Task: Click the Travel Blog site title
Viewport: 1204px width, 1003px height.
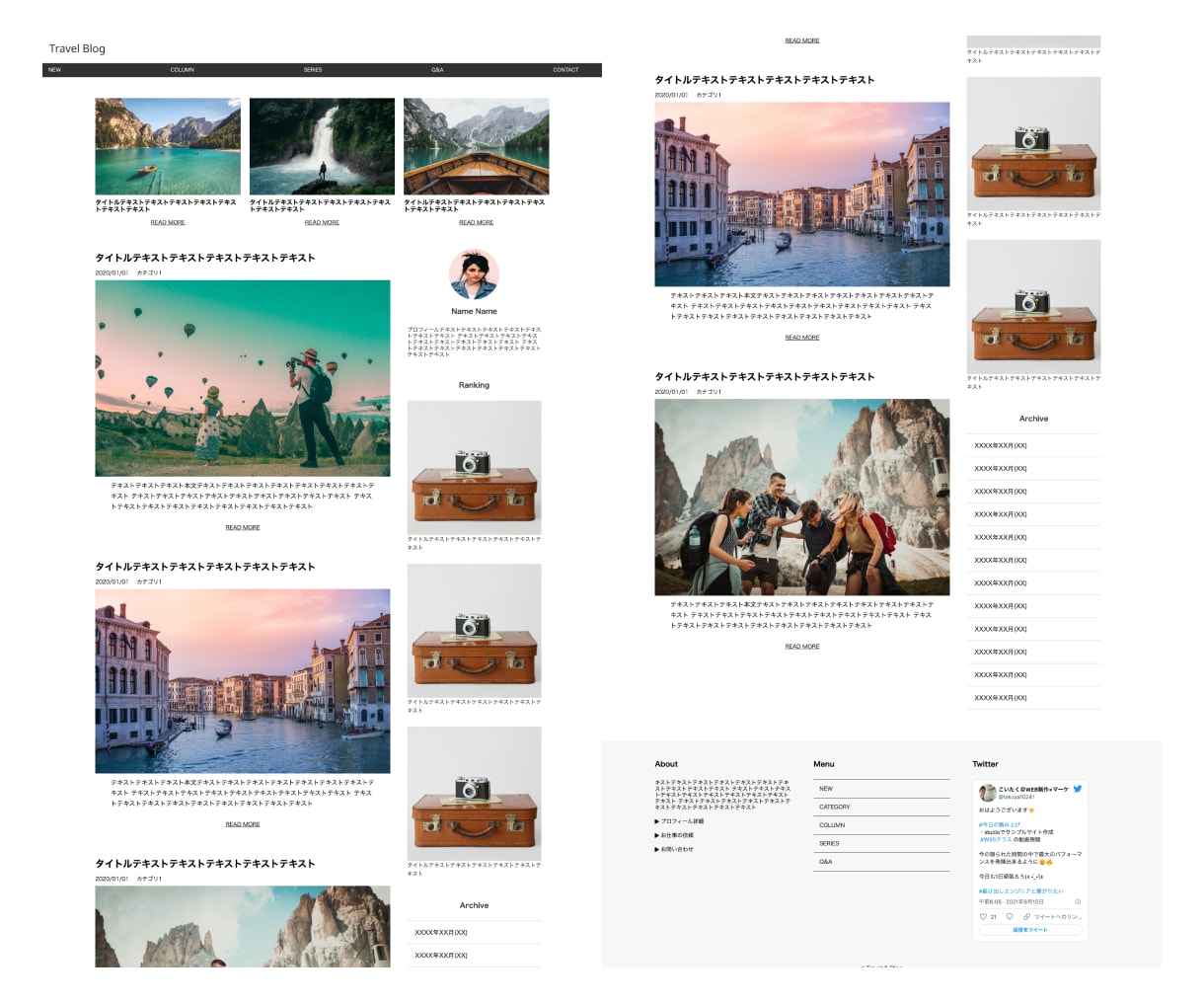Action: click(x=77, y=48)
